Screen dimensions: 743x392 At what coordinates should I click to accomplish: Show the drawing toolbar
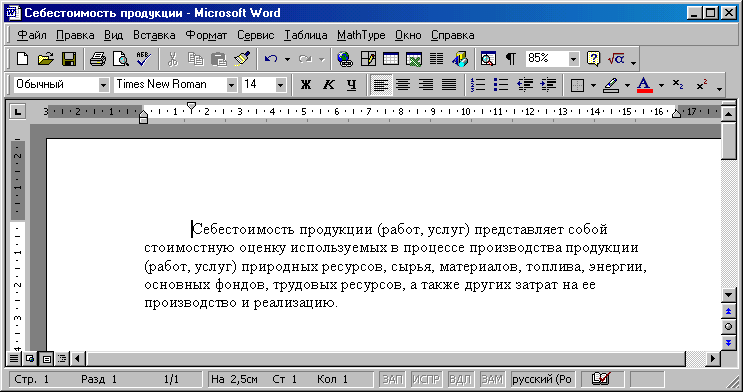460,59
